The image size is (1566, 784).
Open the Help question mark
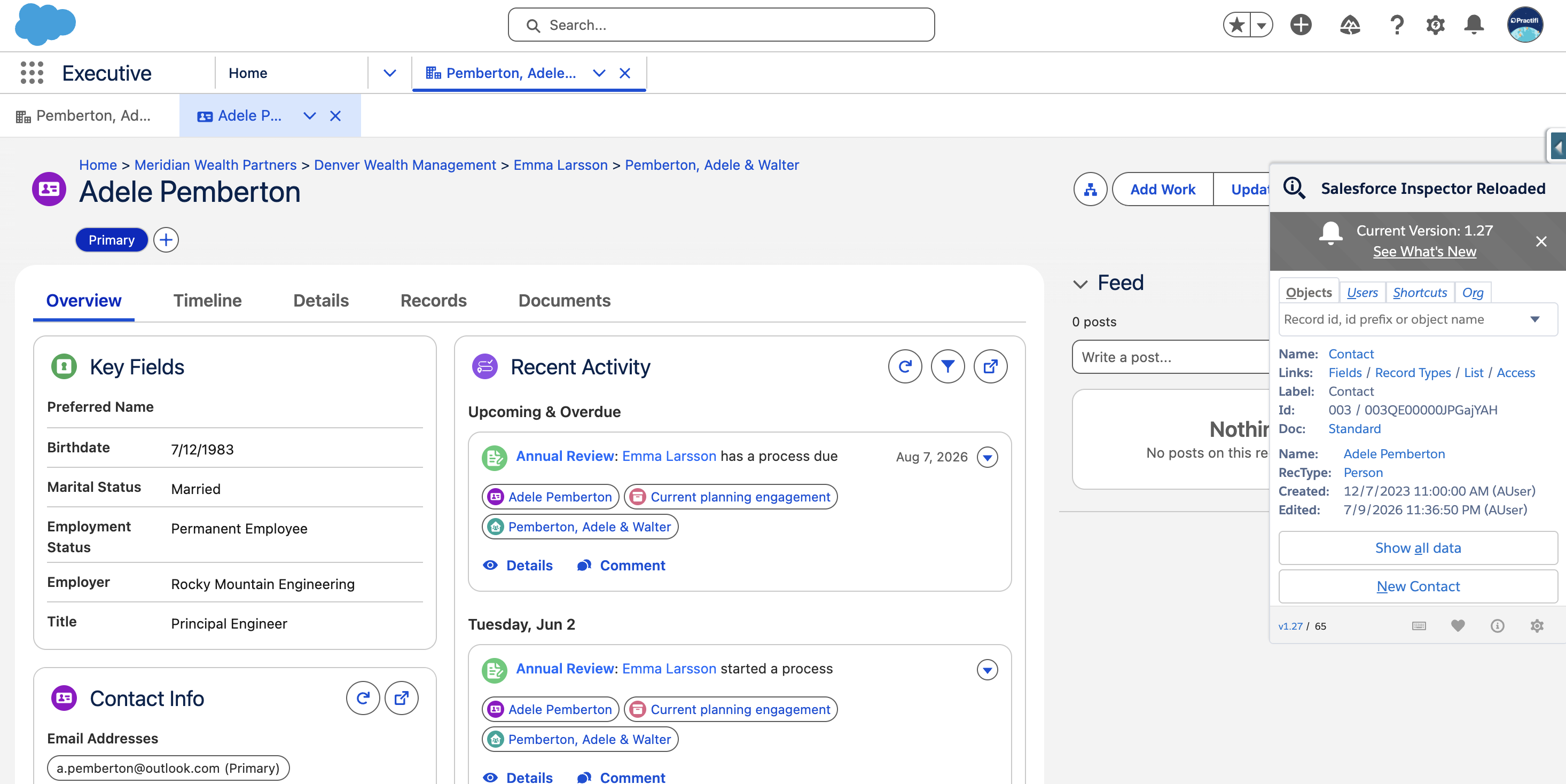click(x=1397, y=25)
